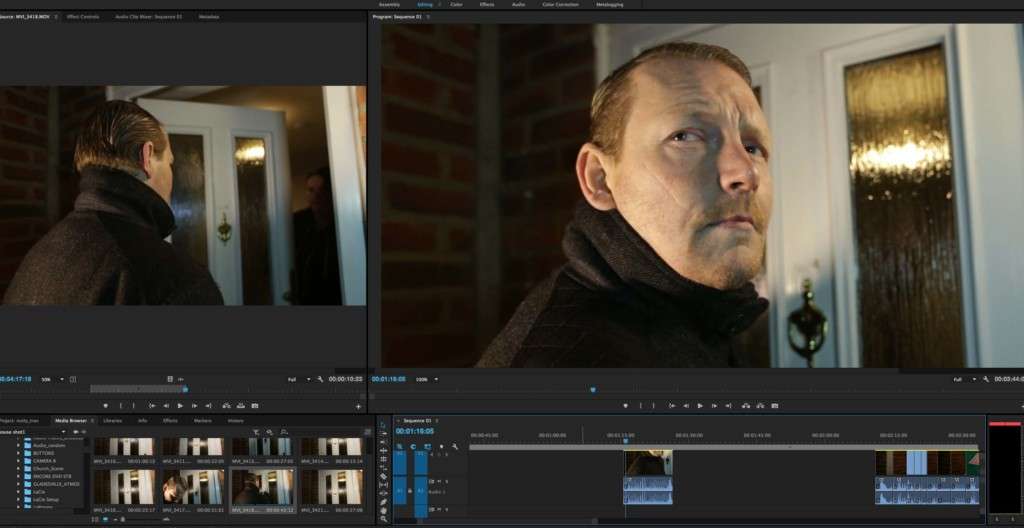The image size is (1024, 528).
Task: Select the Rolling Edit tool
Action: coord(383,459)
